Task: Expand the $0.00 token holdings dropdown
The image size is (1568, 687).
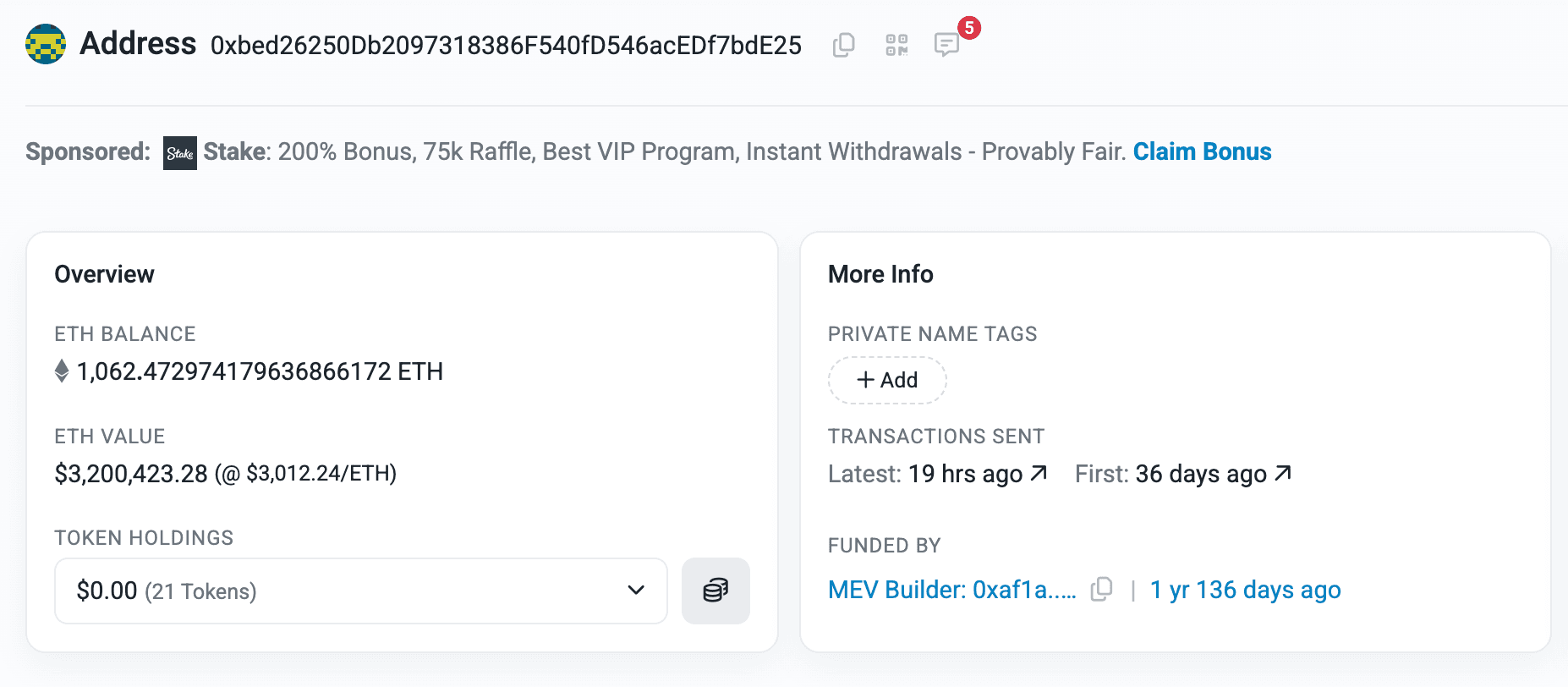Action: pos(634,591)
